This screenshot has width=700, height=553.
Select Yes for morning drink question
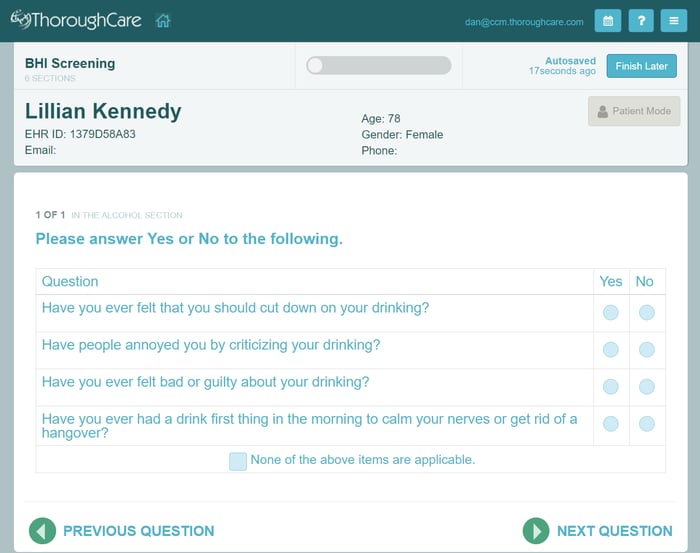tap(611, 424)
